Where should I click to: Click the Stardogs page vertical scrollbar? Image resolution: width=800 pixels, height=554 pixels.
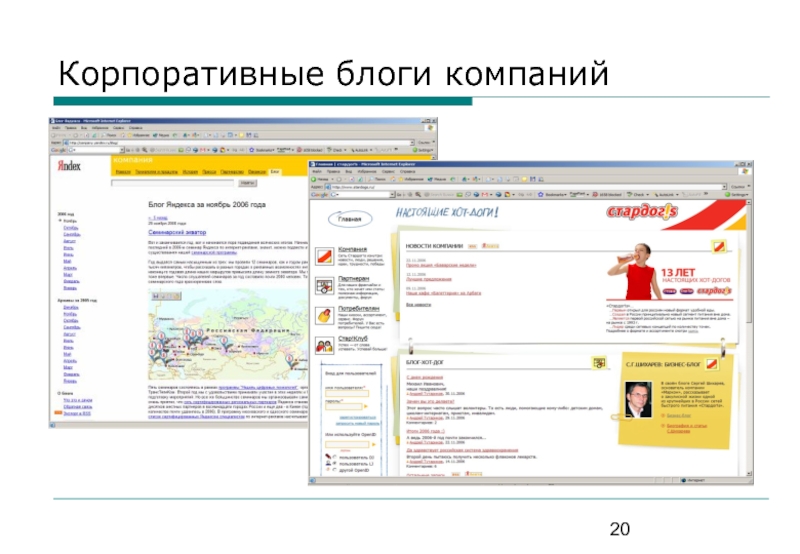(x=749, y=337)
